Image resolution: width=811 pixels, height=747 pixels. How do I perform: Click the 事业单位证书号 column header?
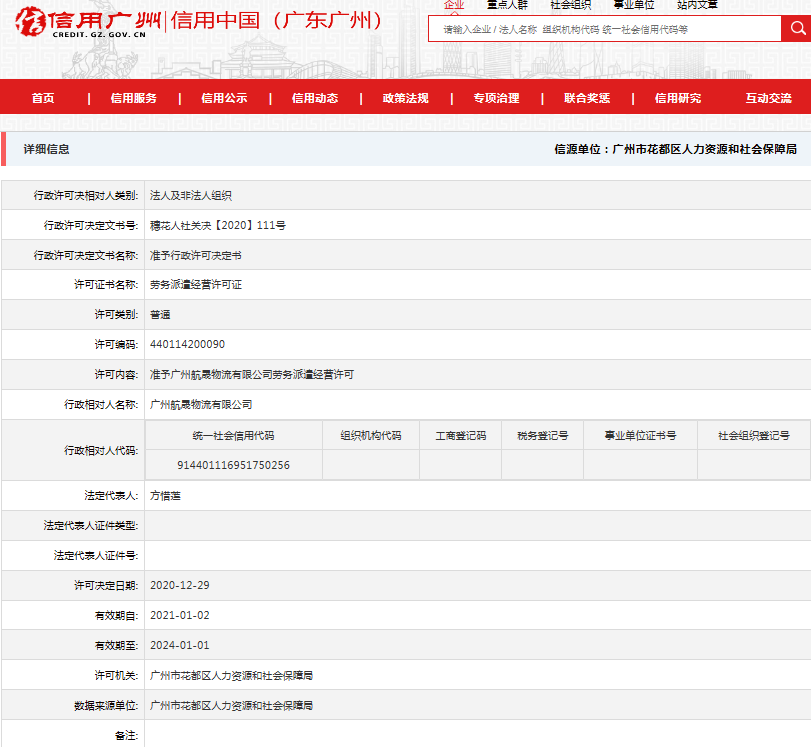[x=640, y=436]
